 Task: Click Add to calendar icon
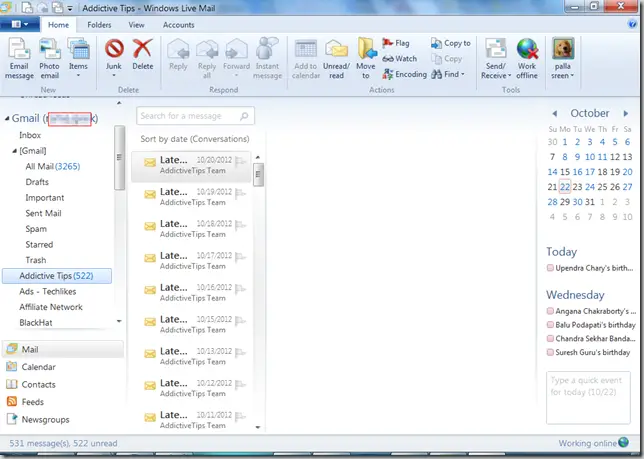point(305,56)
